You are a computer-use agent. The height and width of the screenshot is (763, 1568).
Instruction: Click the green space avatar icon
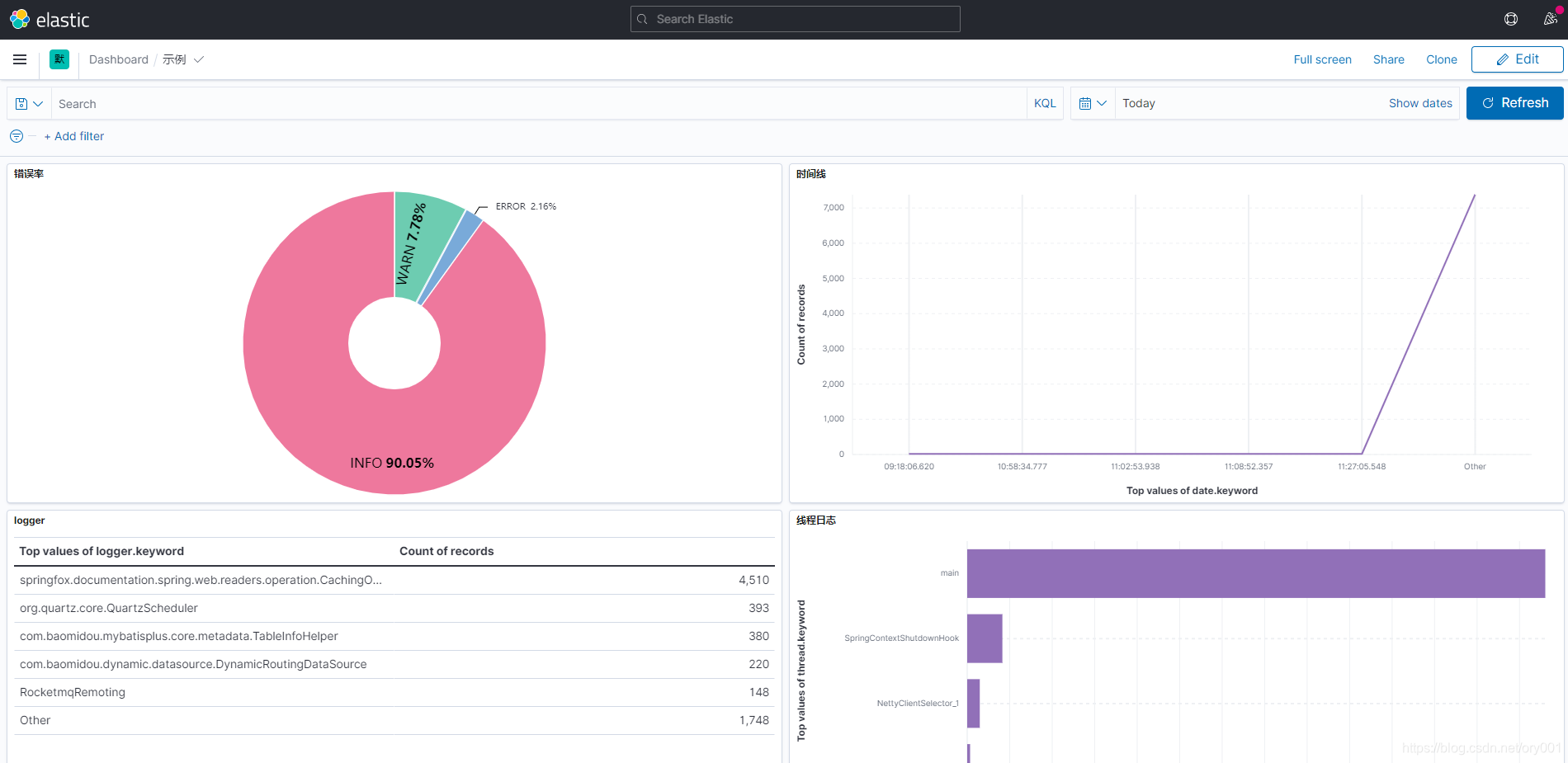59,59
